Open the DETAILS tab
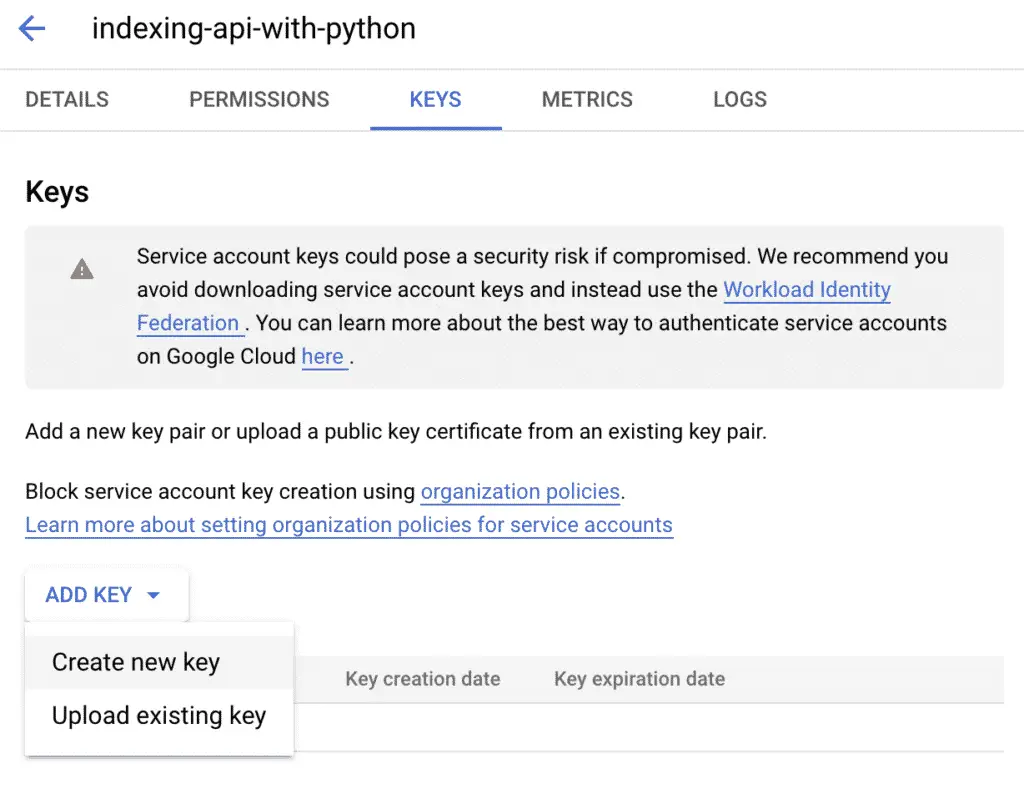This screenshot has height=804, width=1024. [x=67, y=99]
